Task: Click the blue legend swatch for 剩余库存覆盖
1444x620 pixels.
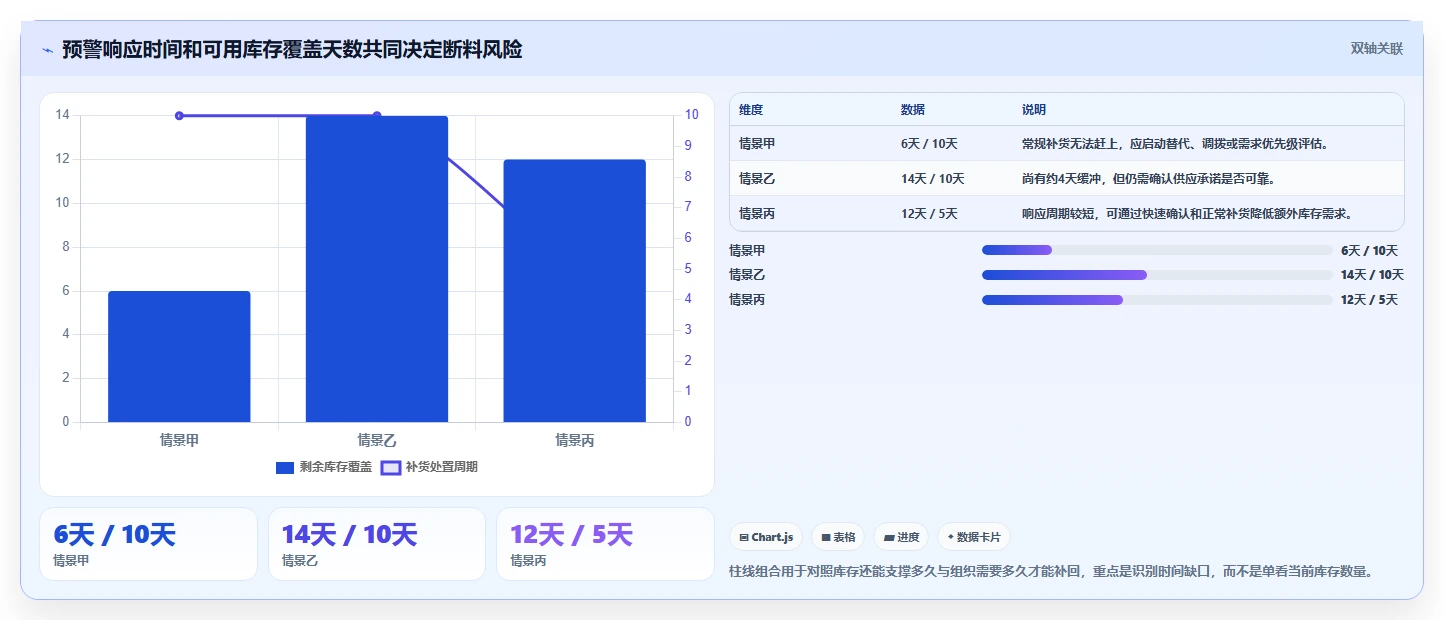Action: coord(285,467)
